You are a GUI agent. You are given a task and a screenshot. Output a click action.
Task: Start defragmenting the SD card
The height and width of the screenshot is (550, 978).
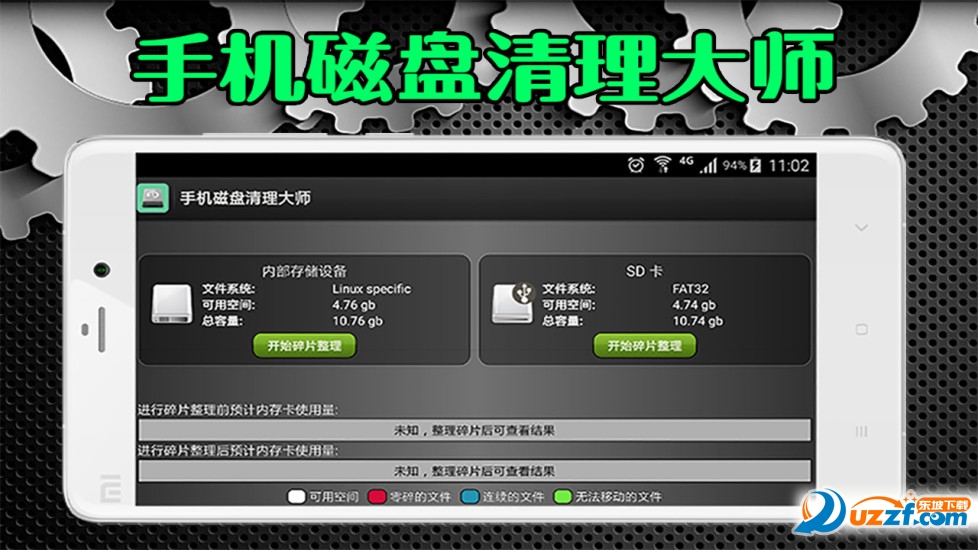(644, 345)
